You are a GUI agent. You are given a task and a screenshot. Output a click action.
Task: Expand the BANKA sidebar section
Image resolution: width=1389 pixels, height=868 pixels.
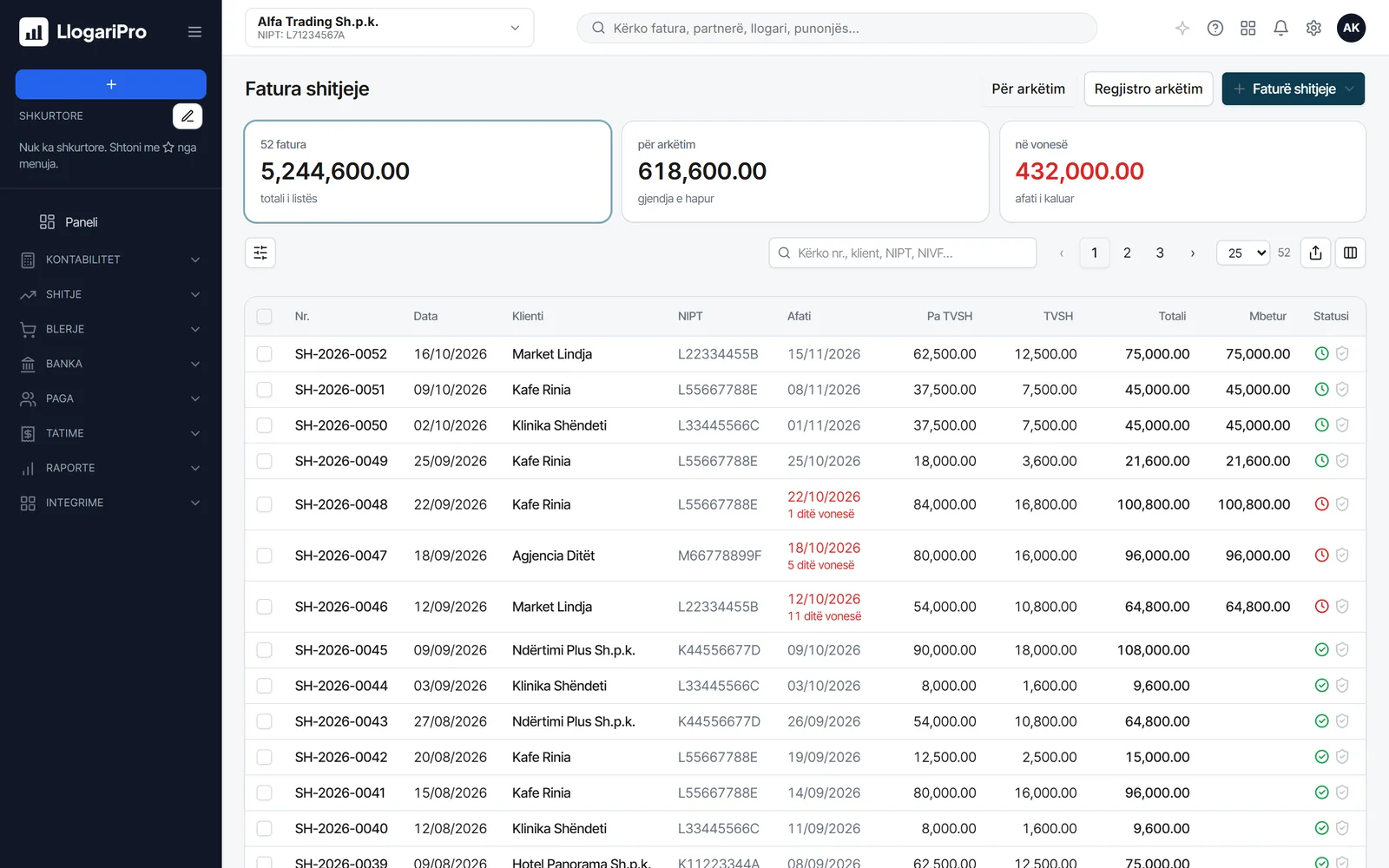110,364
